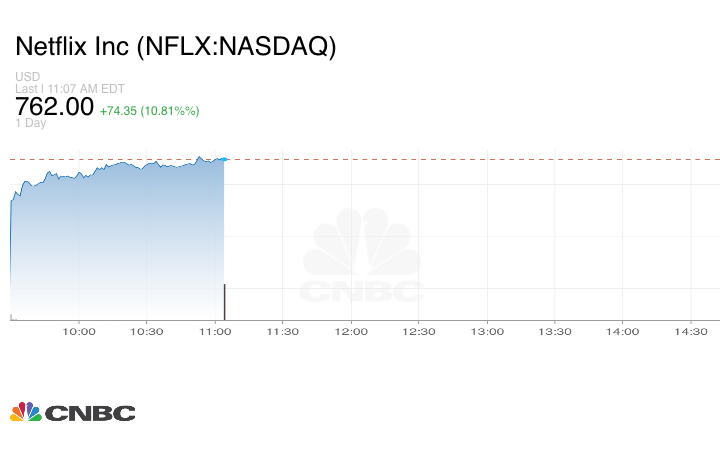The width and height of the screenshot is (720, 450).
Task: Click the 14:30 time axis label
Action: point(691,331)
